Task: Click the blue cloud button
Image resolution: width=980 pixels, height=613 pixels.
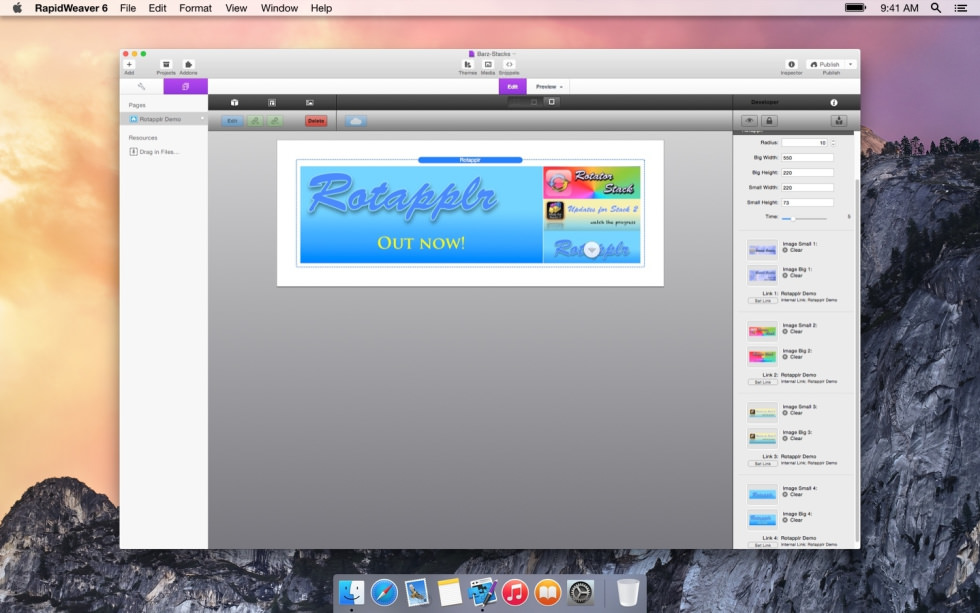Action: (356, 121)
